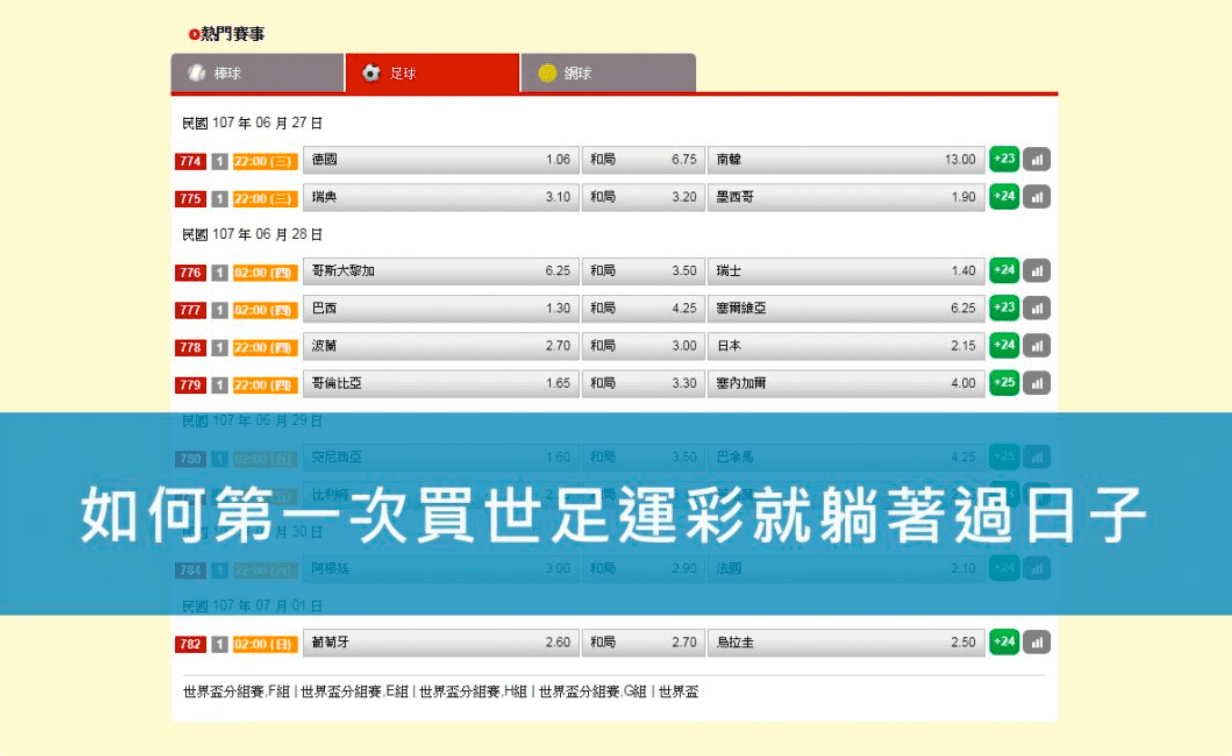The height and width of the screenshot is (756, 1232).
Task: Bet on 葡萄牙 at odds 2.60
Action: (441, 643)
